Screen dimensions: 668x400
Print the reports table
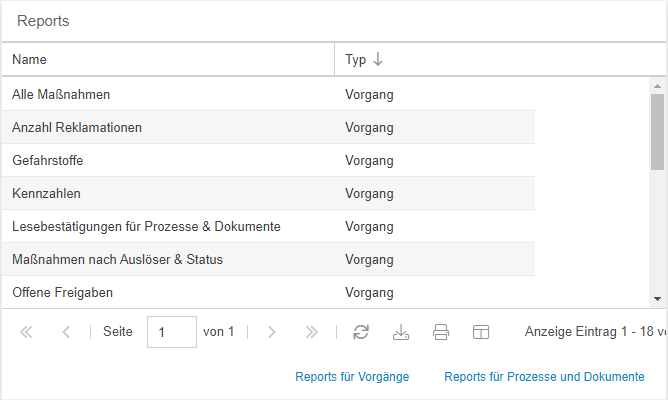(x=441, y=332)
